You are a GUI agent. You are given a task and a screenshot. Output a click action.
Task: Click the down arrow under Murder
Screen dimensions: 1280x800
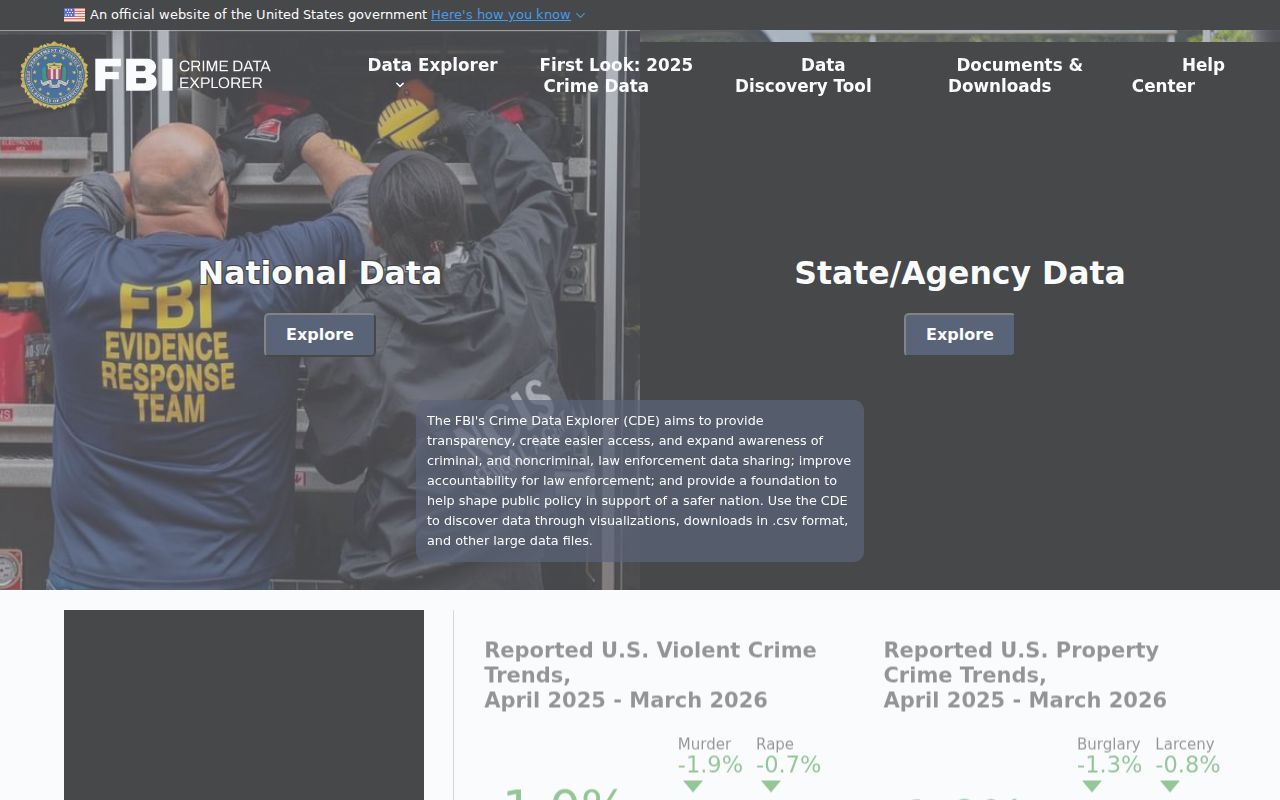click(692, 787)
